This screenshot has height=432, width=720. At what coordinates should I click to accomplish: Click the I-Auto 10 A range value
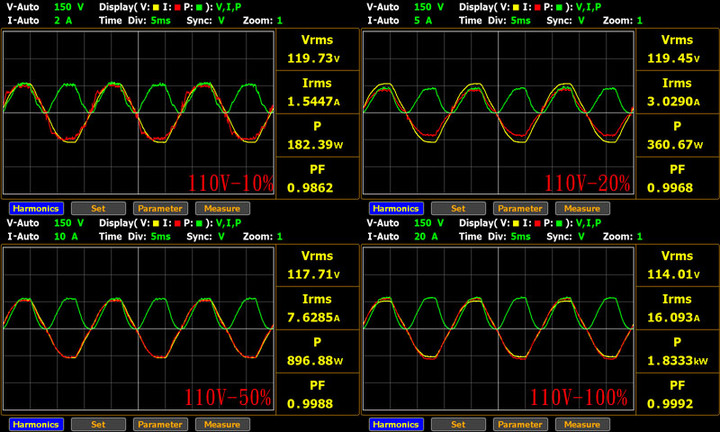pyautogui.click(x=66, y=236)
